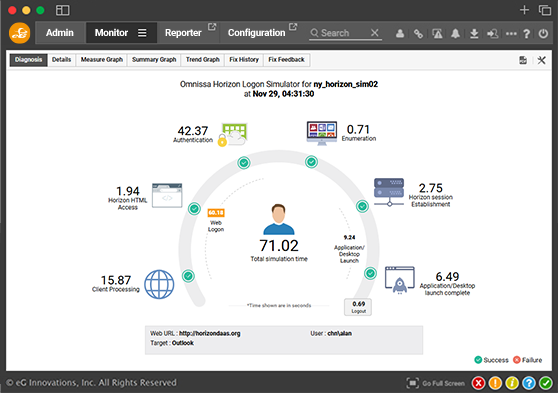Open the macOS sidebar toggle icon
Viewport: 558px width, 393px height.
pos(63,10)
